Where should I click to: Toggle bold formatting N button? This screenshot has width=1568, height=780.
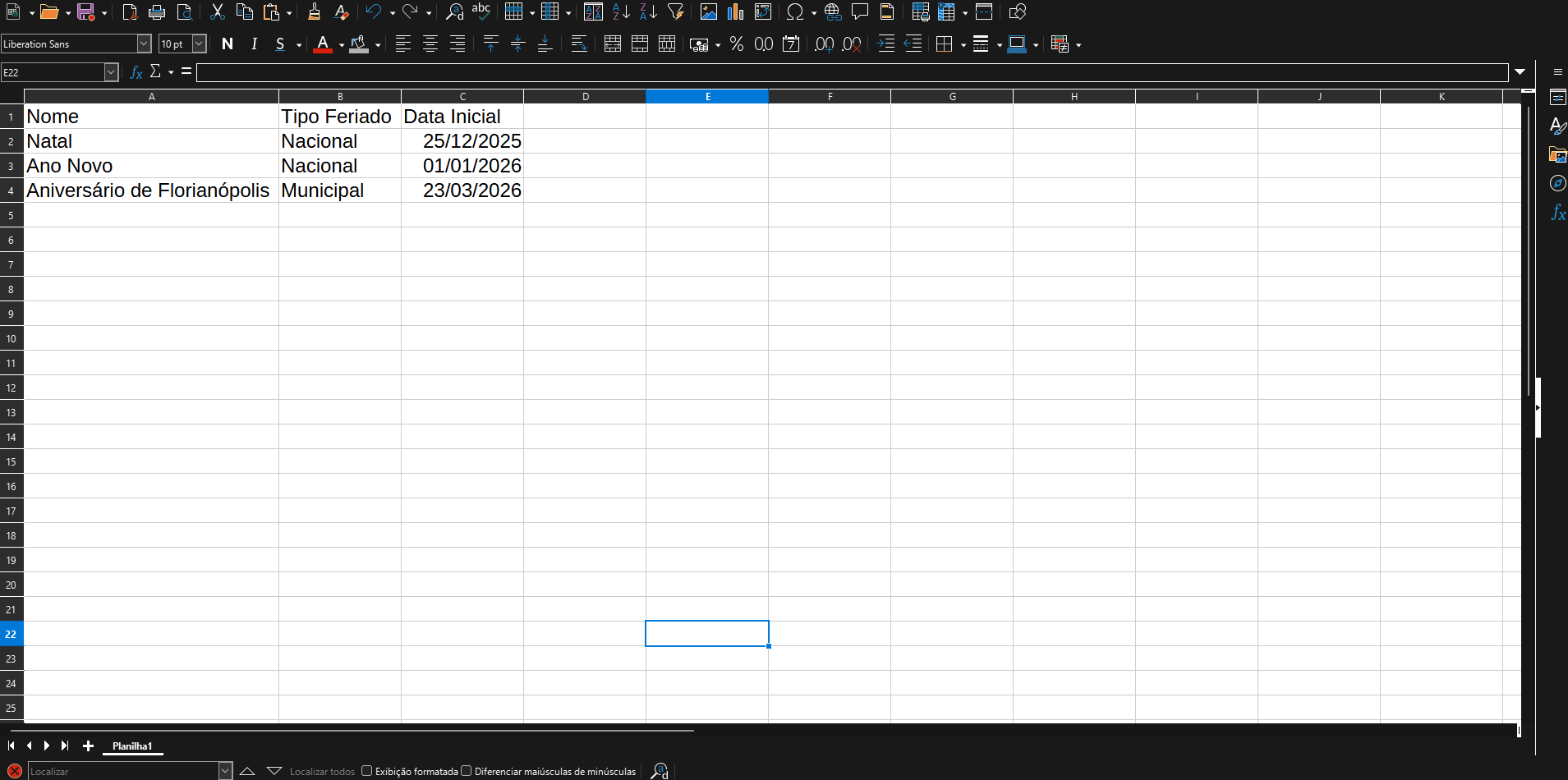tap(228, 44)
